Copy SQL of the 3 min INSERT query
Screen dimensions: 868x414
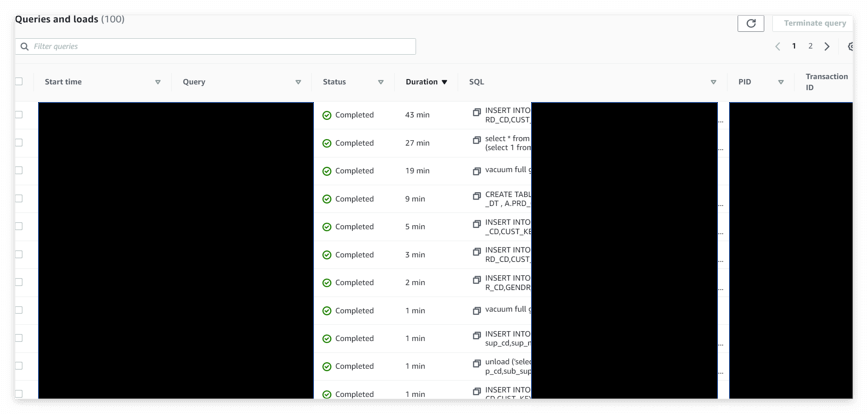tap(477, 252)
